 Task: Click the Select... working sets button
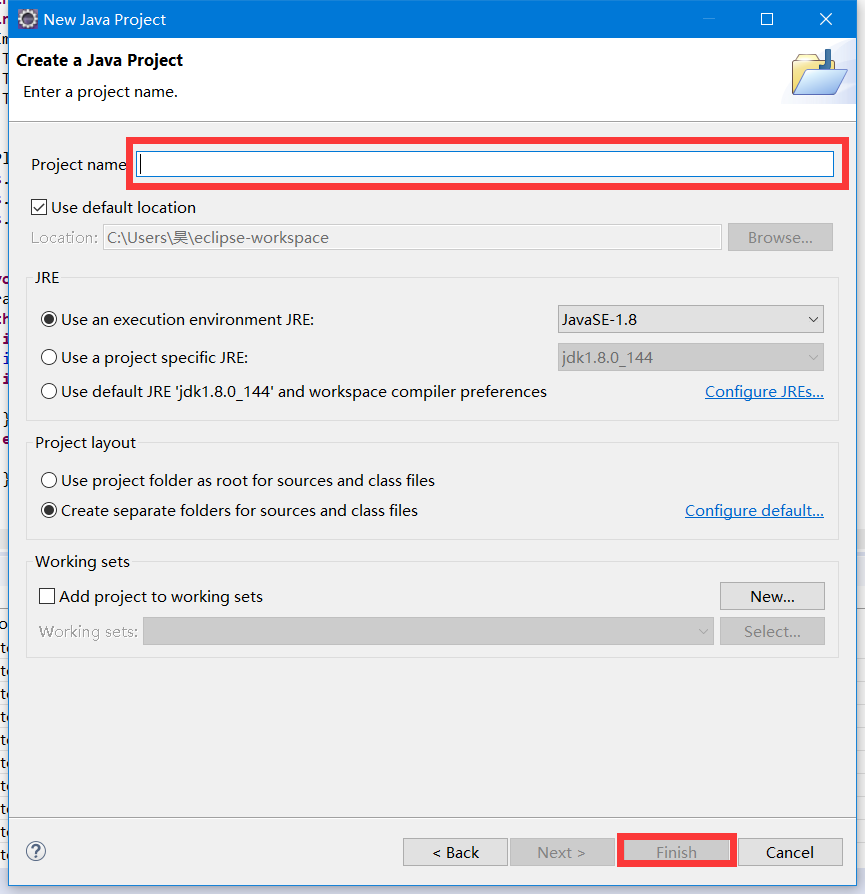click(x=772, y=631)
